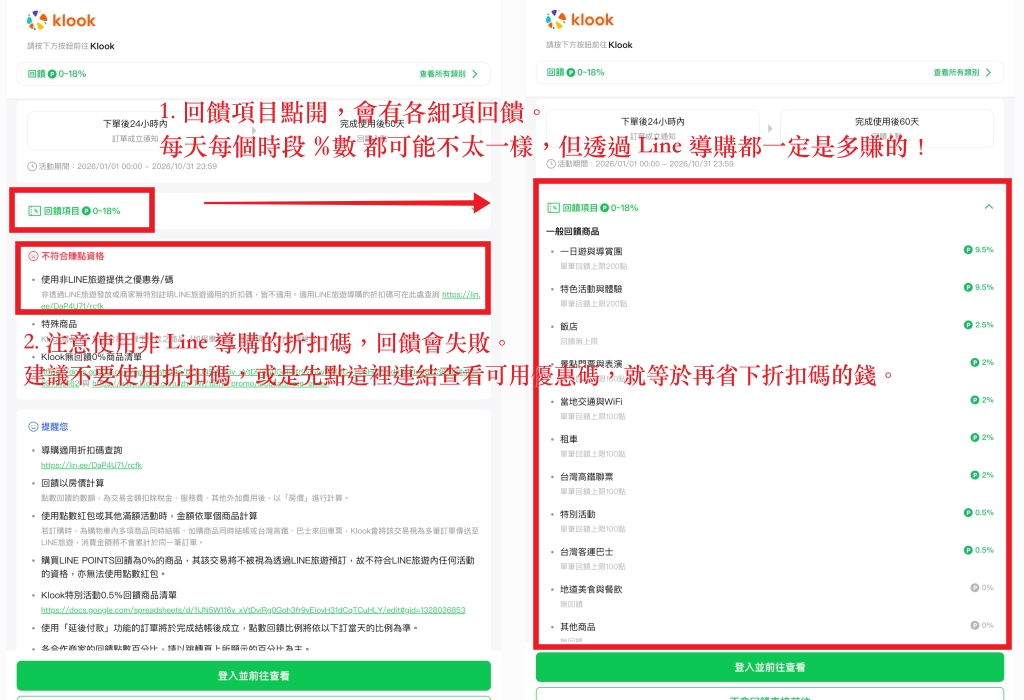The width and height of the screenshot is (1024, 700).
Task: Click the P icon on the 一日遊與導賞團 row
Action: click(968, 249)
